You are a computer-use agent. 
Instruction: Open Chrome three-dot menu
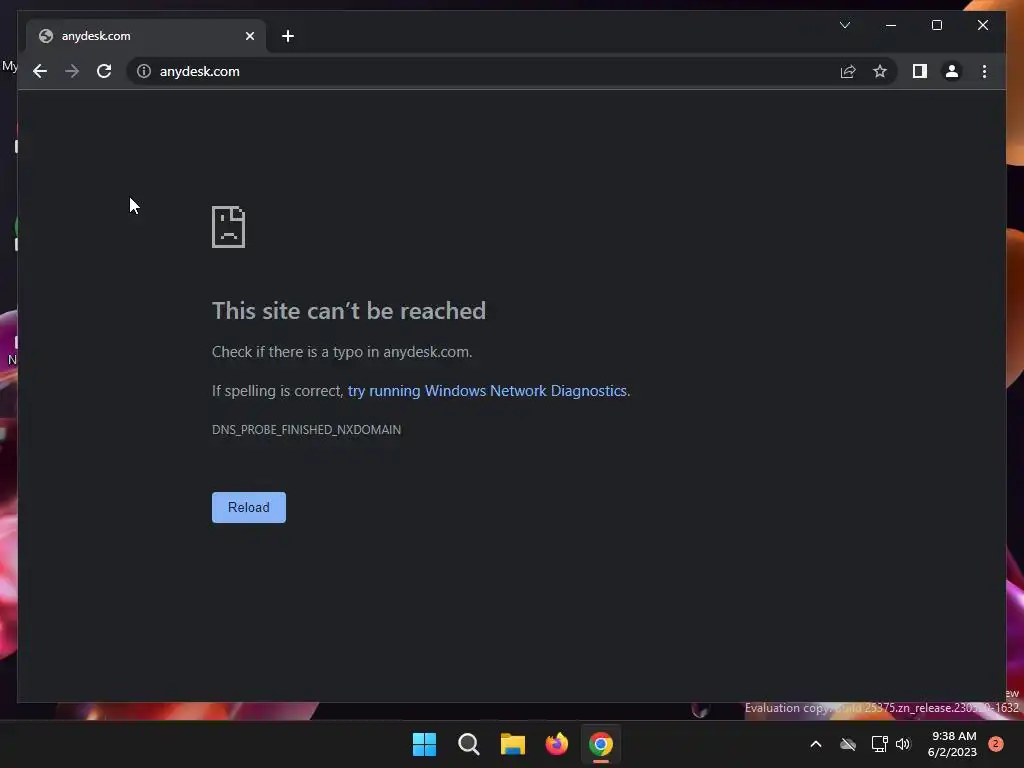[x=984, y=71]
